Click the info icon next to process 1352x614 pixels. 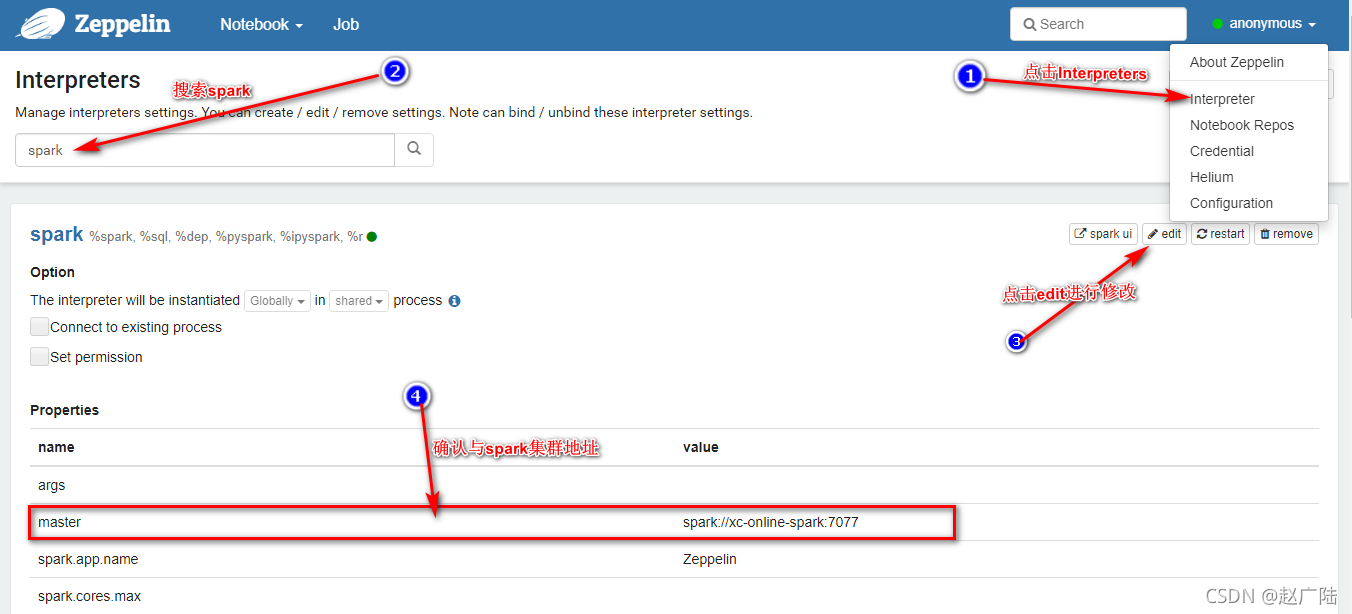coord(454,301)
